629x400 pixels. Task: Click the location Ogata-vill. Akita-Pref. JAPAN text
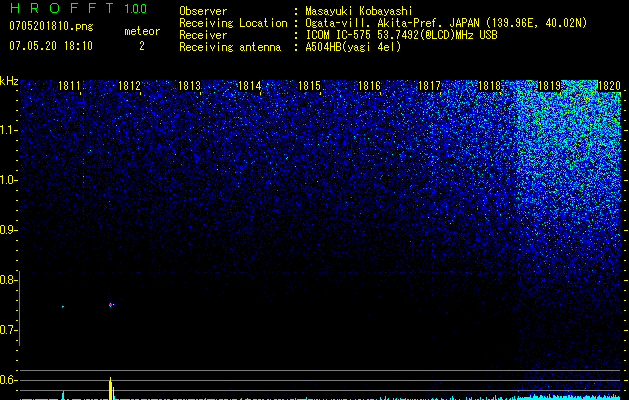click(x=392, y=23)
